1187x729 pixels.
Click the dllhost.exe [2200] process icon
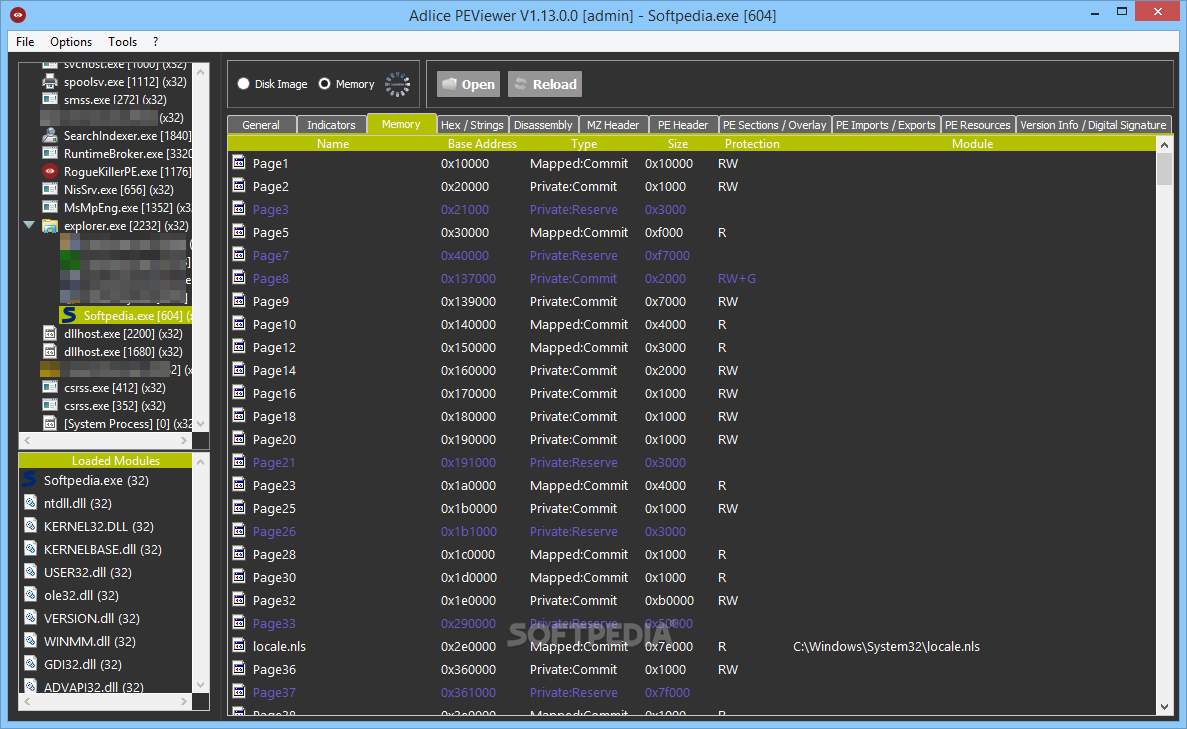[x=50, y=333]
